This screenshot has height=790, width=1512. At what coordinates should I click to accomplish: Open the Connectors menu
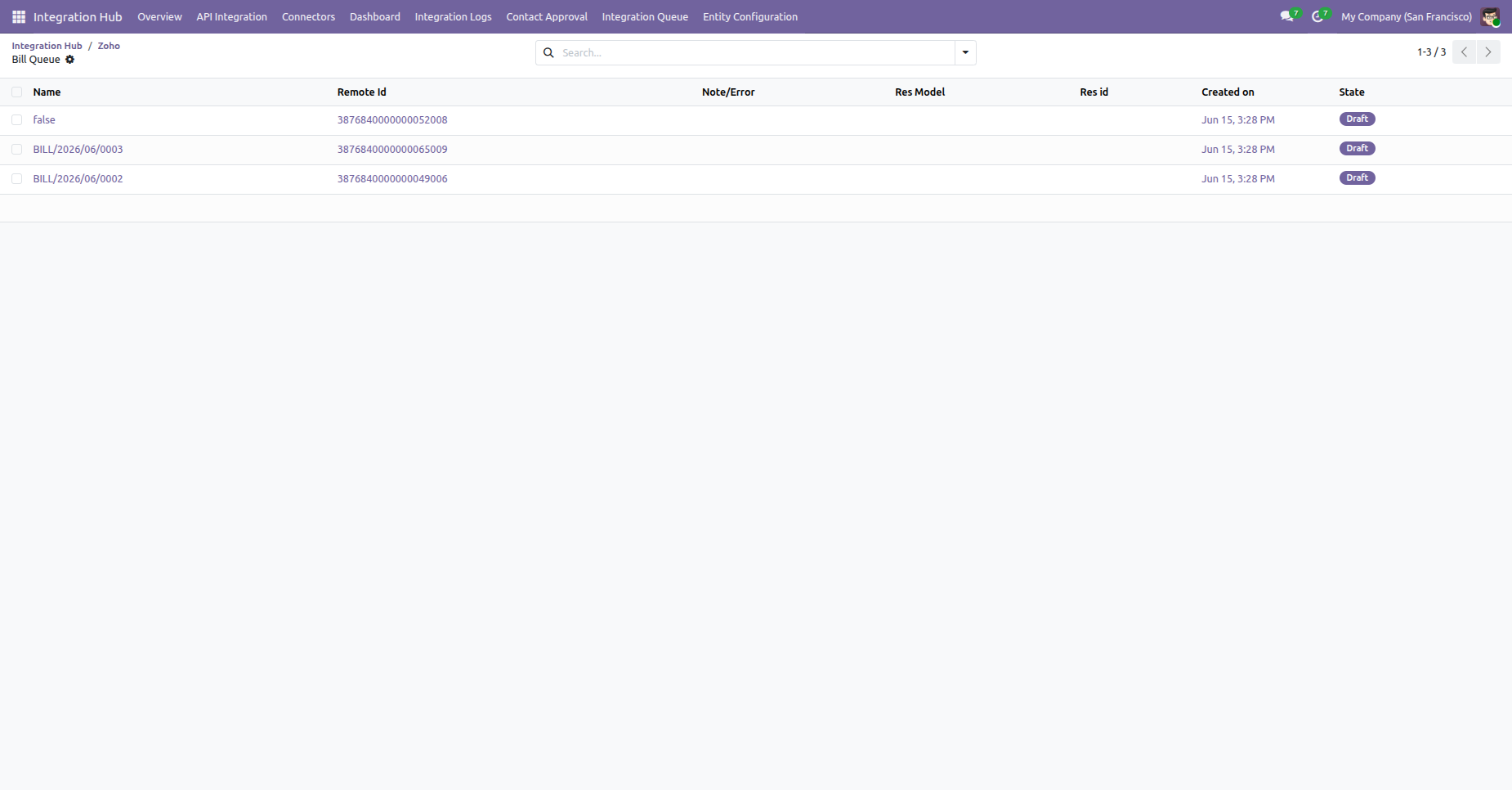point(308,16)
